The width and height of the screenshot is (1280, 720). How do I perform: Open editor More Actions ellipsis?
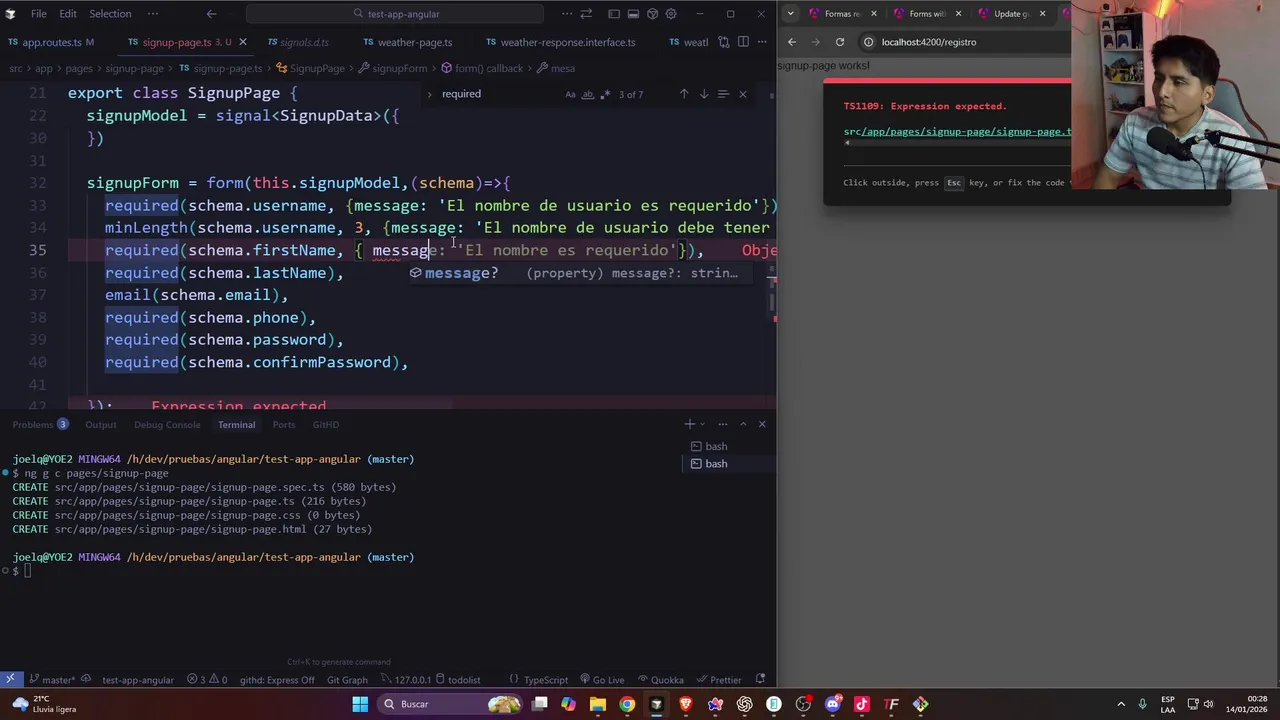[x=762, y=42]
